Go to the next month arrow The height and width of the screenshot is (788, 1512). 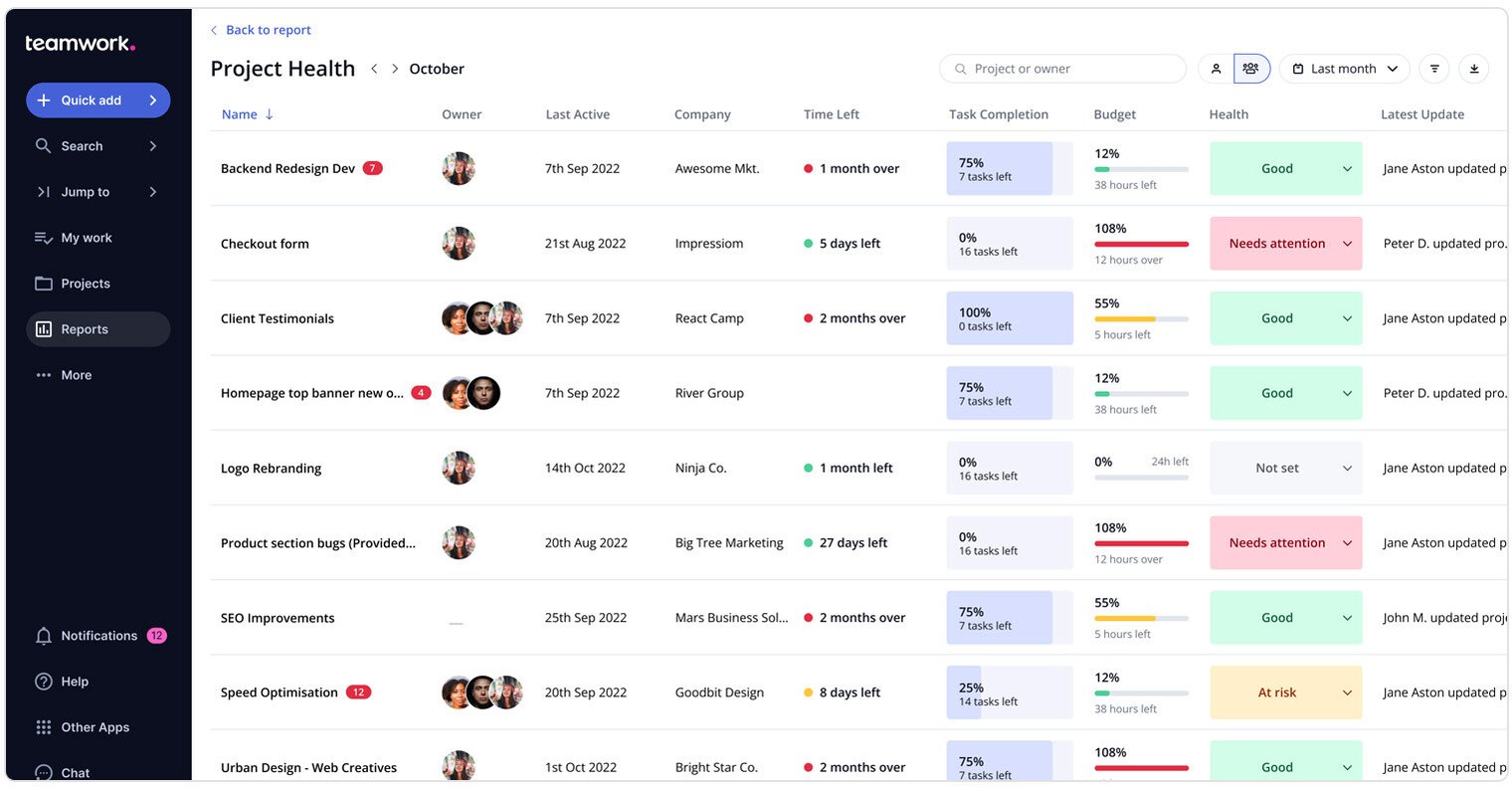[x=395, y=69]
